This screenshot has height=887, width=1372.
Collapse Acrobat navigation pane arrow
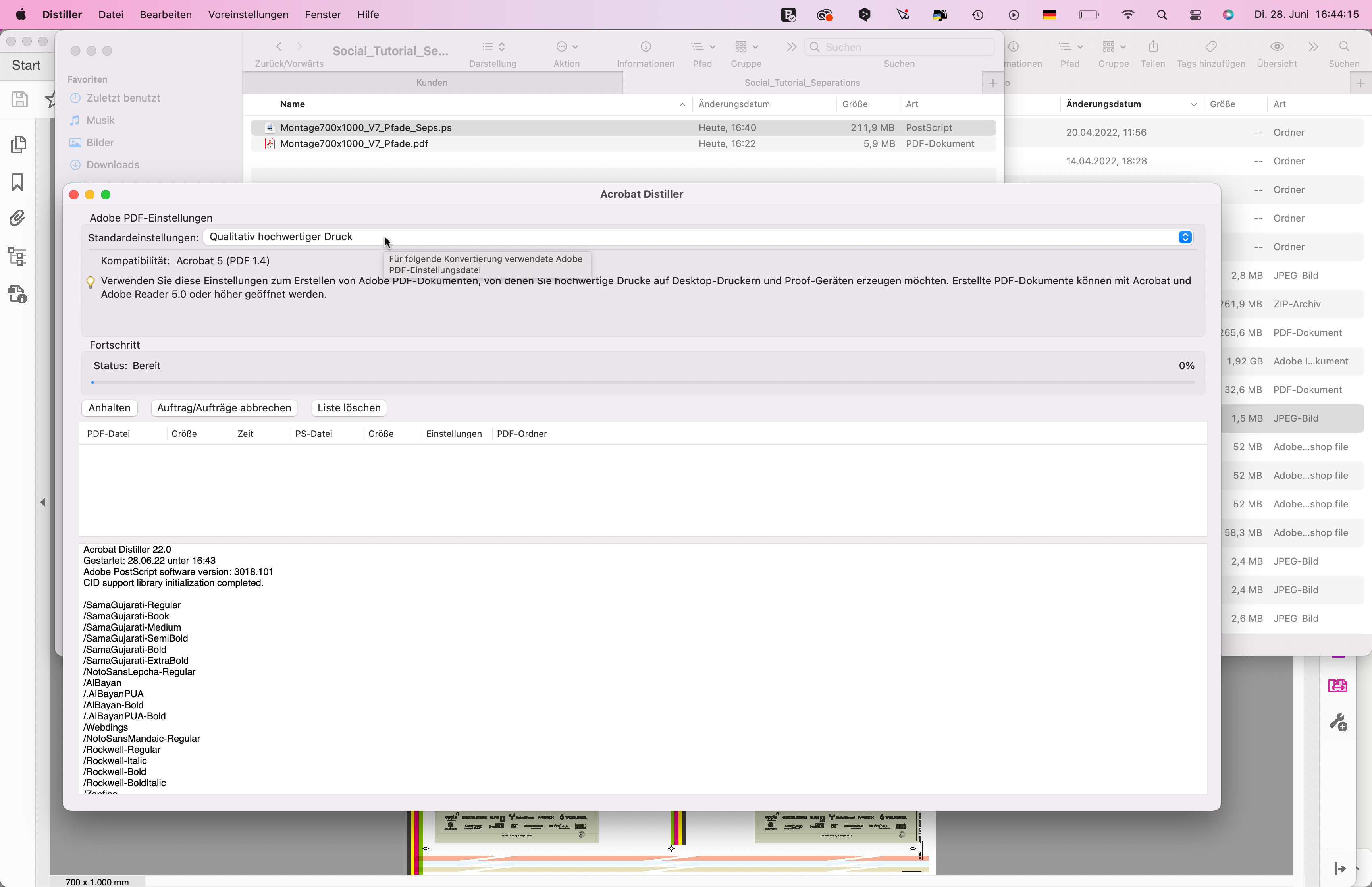point(42,502)
